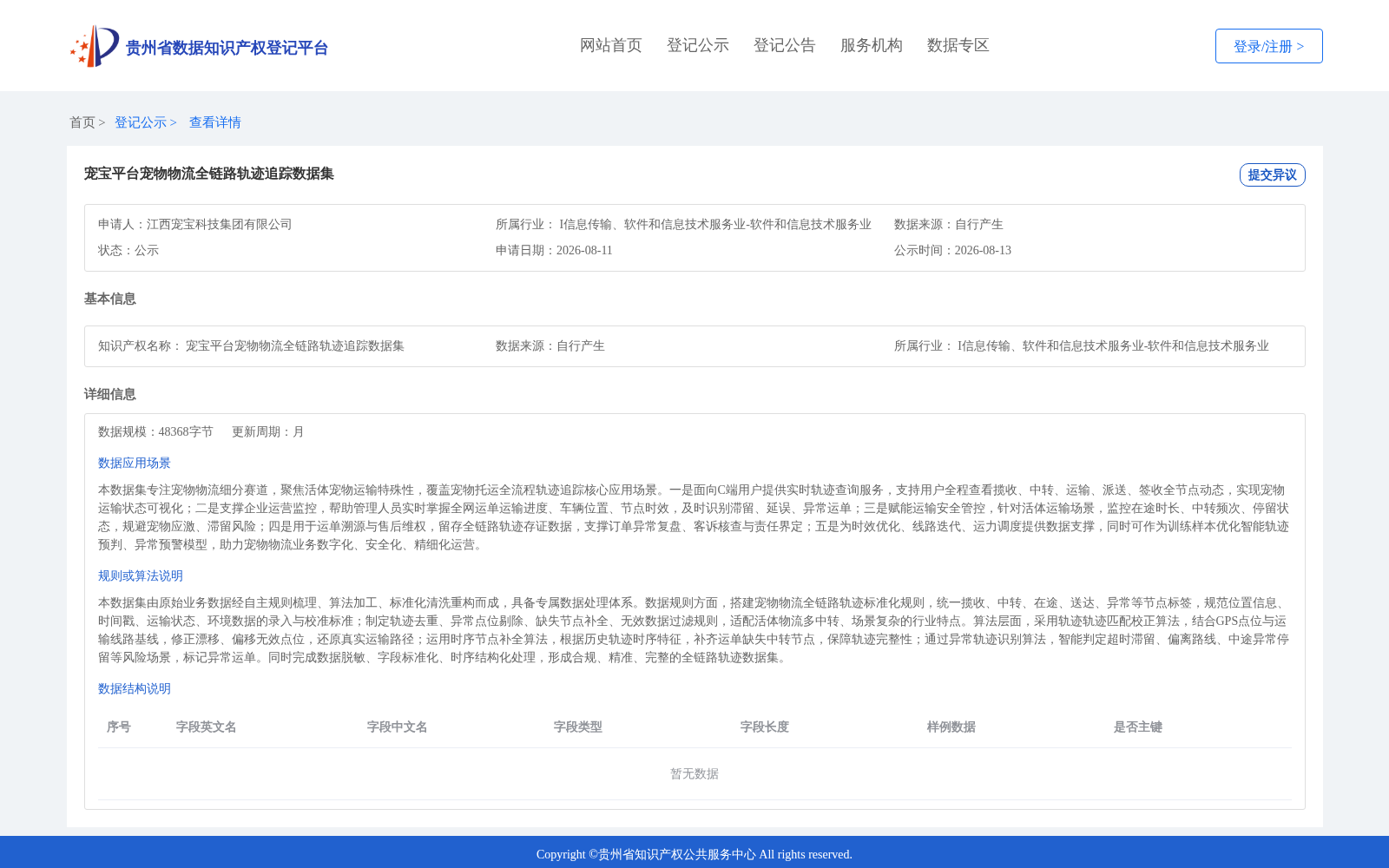Click the 数据结构说明 subsection label
The width and height of the screenshot is (1389, 868).
coord(135,688)
